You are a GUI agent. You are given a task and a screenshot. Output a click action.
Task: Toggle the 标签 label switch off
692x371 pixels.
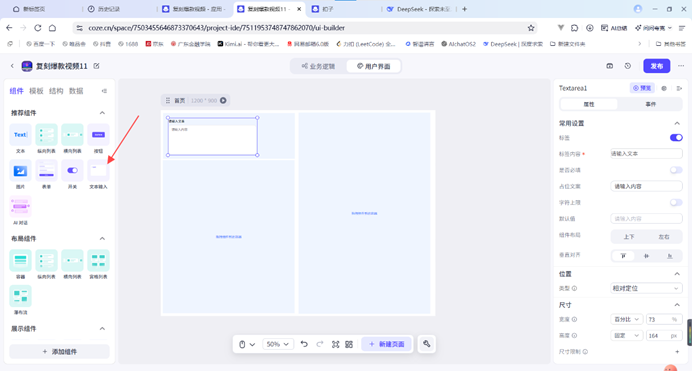(x=676, y=138)
